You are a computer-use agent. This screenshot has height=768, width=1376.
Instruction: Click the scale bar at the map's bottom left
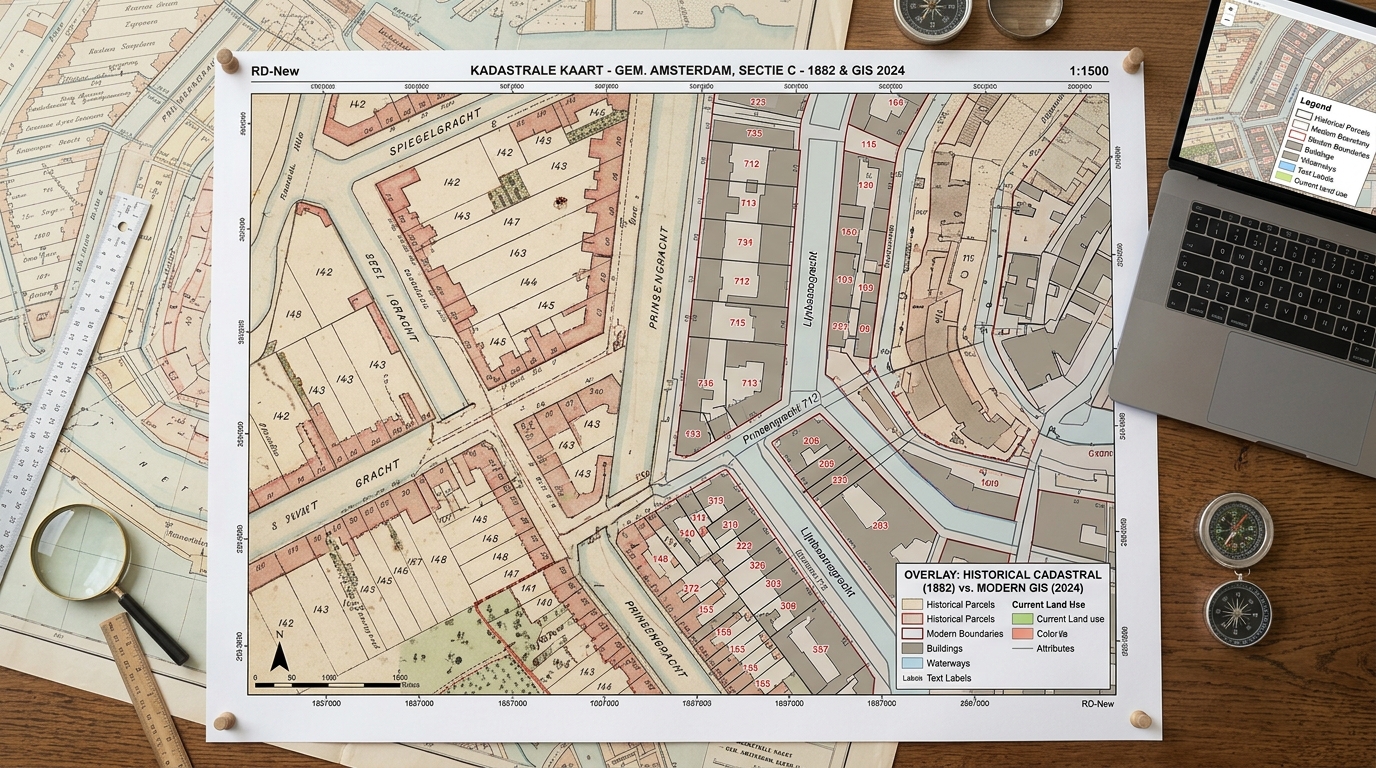point(330,683)
